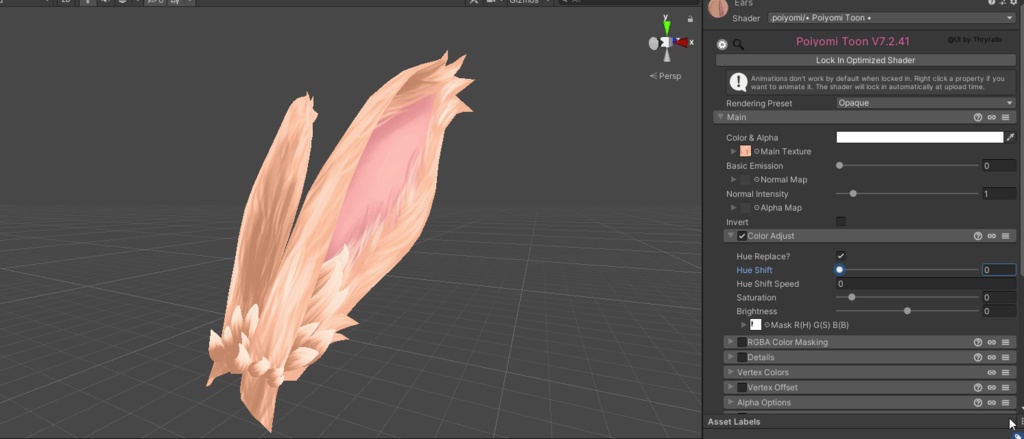
Task: Open help icon for Alpha Options section
Action: [x=978, y=403]
